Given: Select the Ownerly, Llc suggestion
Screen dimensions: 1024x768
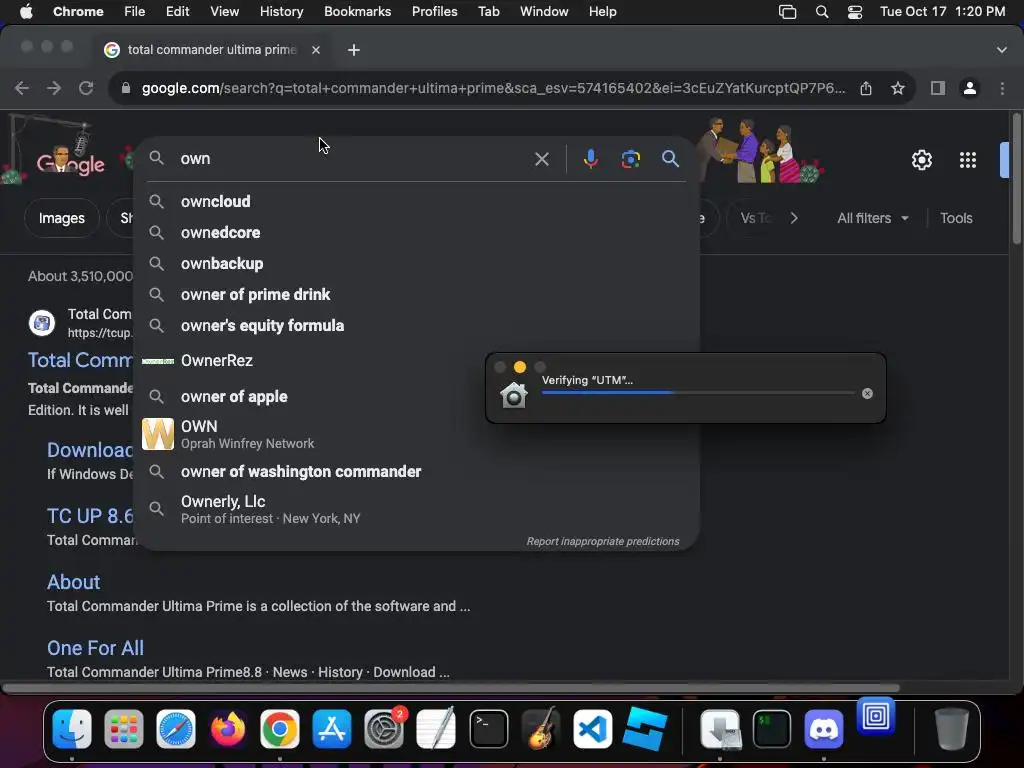Looking at the screenshot, I should [416, 509].
